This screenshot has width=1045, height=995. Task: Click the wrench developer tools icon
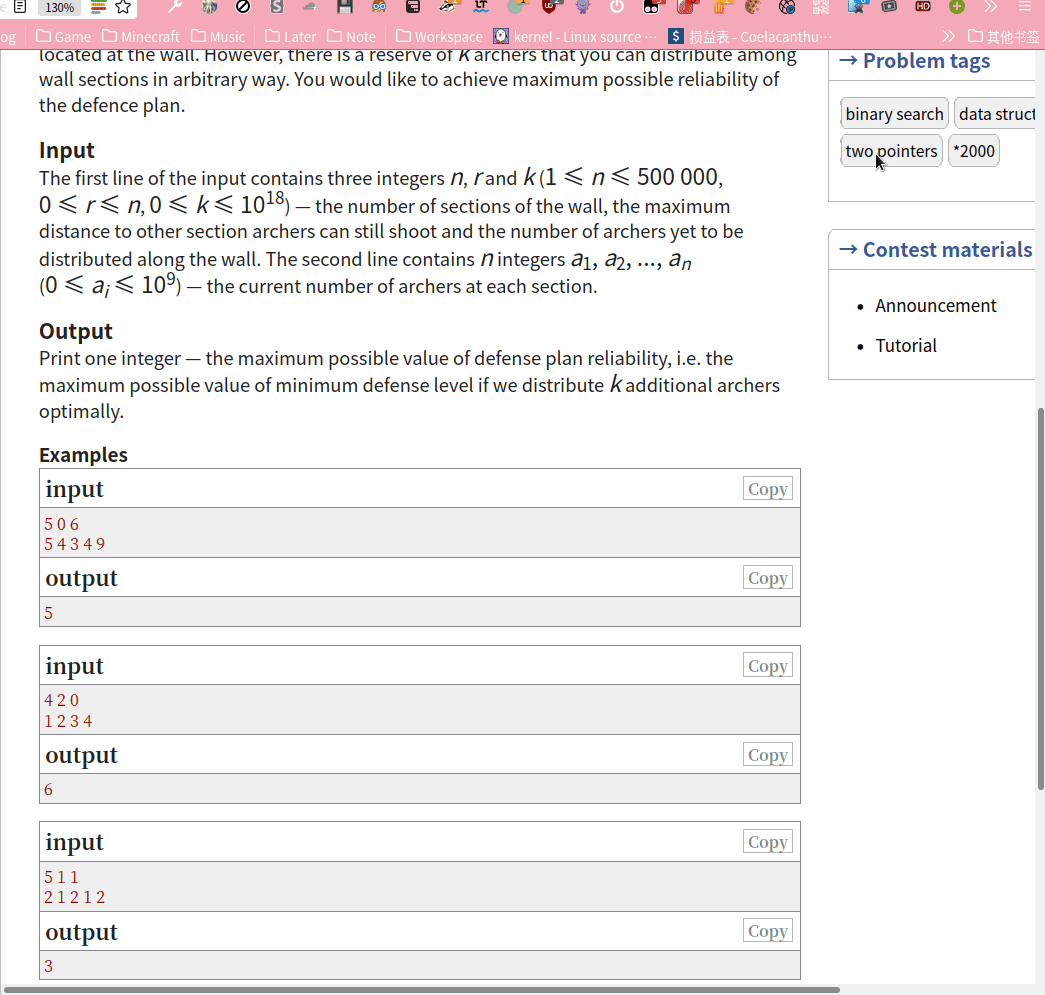(x=175, y=7)
